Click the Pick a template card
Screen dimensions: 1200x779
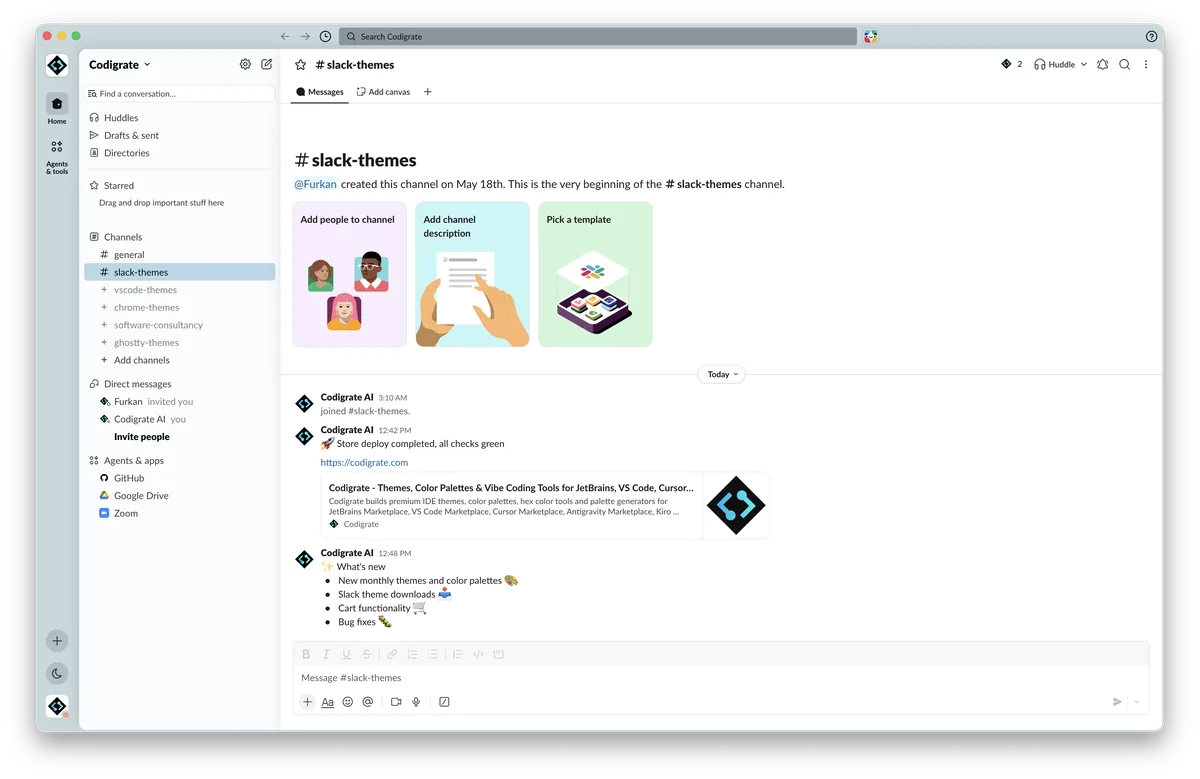click(x=595, y=274)
